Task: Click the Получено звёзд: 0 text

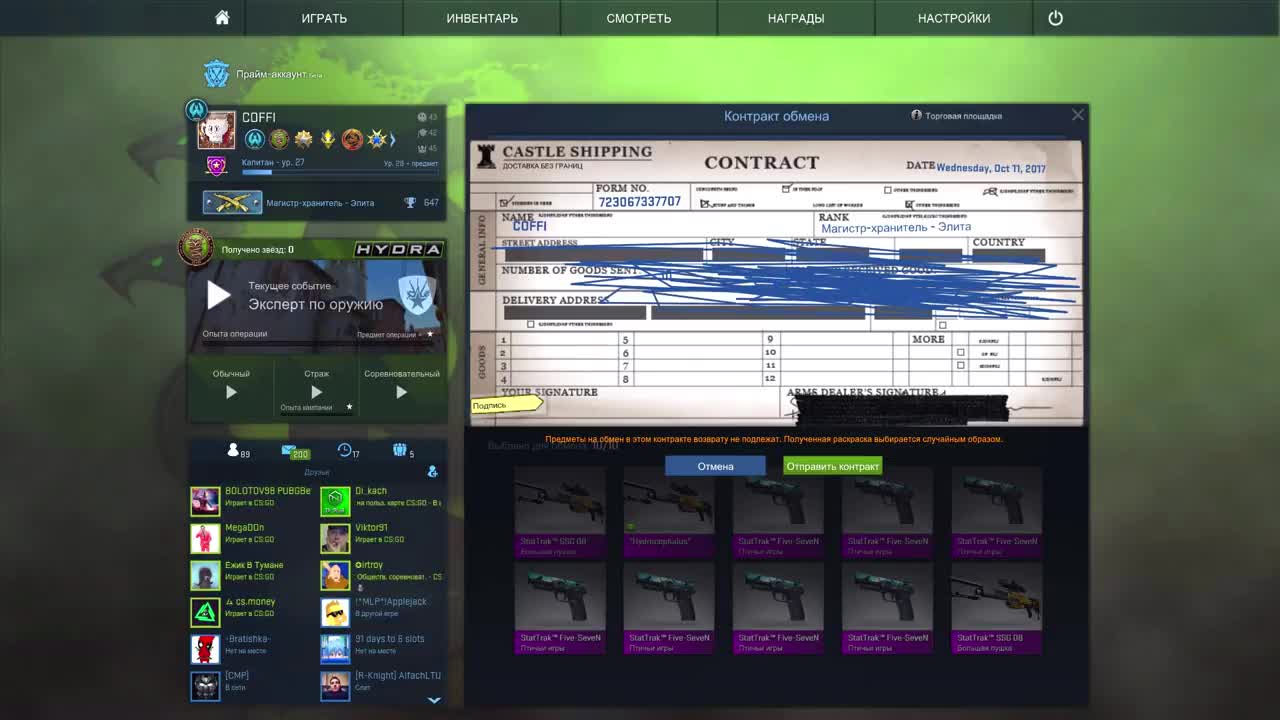Action: [x=257, y=250]
